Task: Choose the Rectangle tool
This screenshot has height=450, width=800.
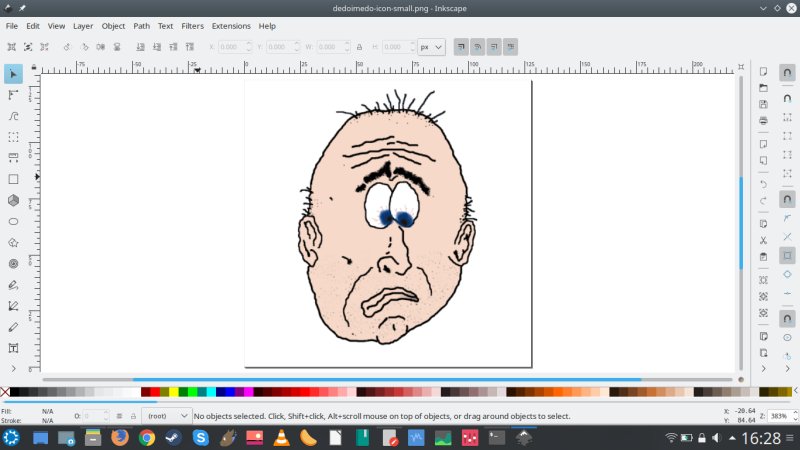Action: [13, 179]
